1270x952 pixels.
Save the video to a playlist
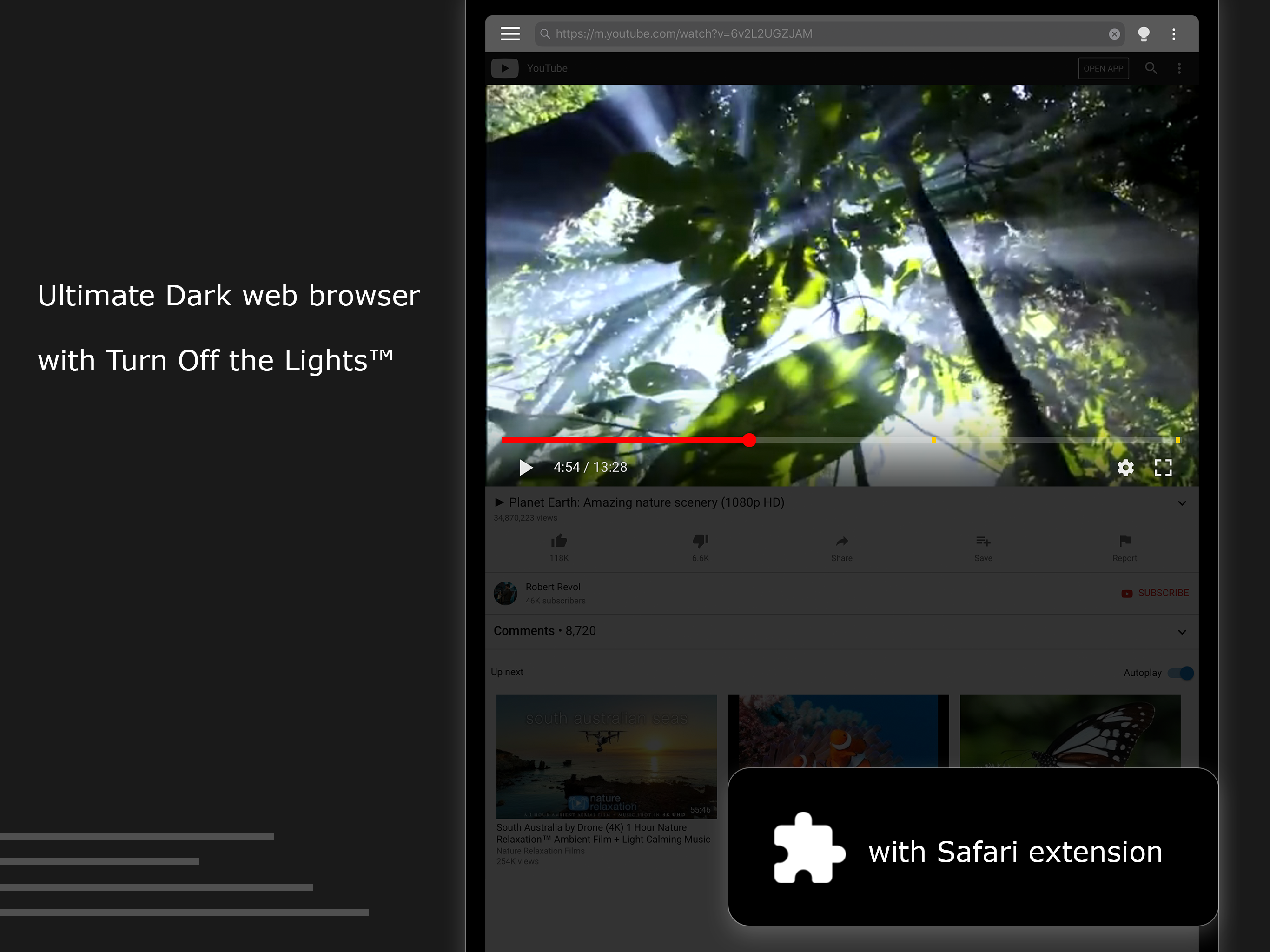coord(983,541)
